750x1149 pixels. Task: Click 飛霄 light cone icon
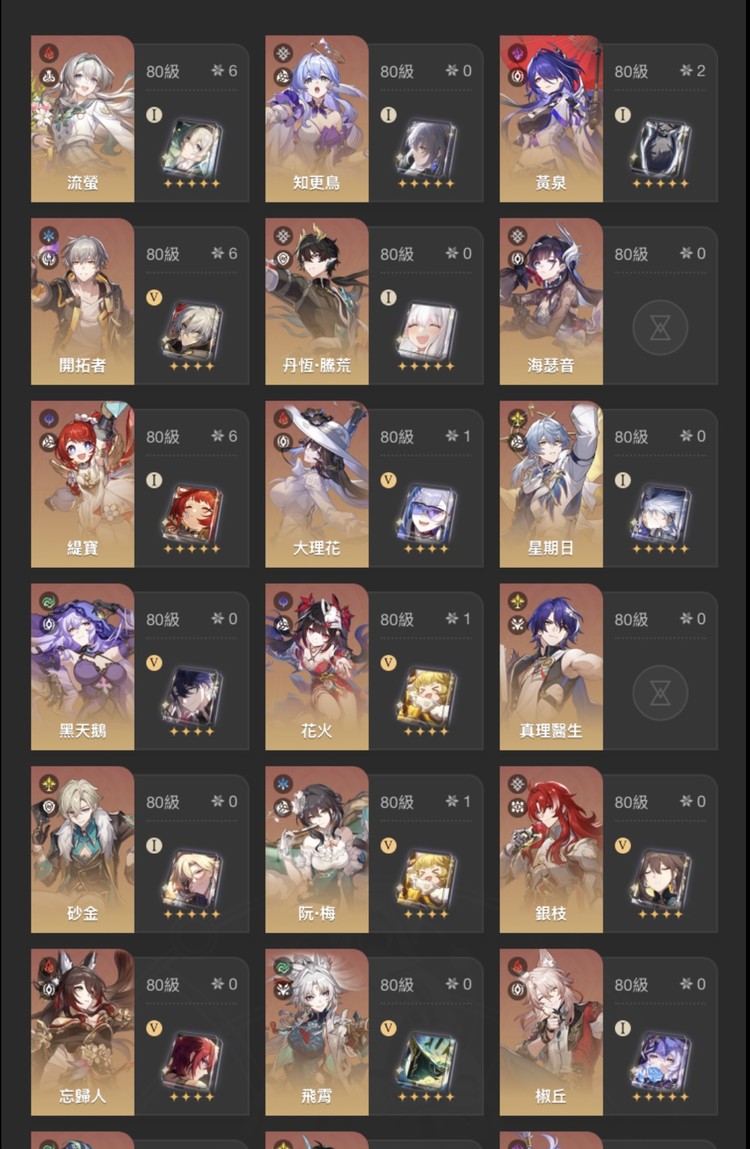tap(426, 1063)
